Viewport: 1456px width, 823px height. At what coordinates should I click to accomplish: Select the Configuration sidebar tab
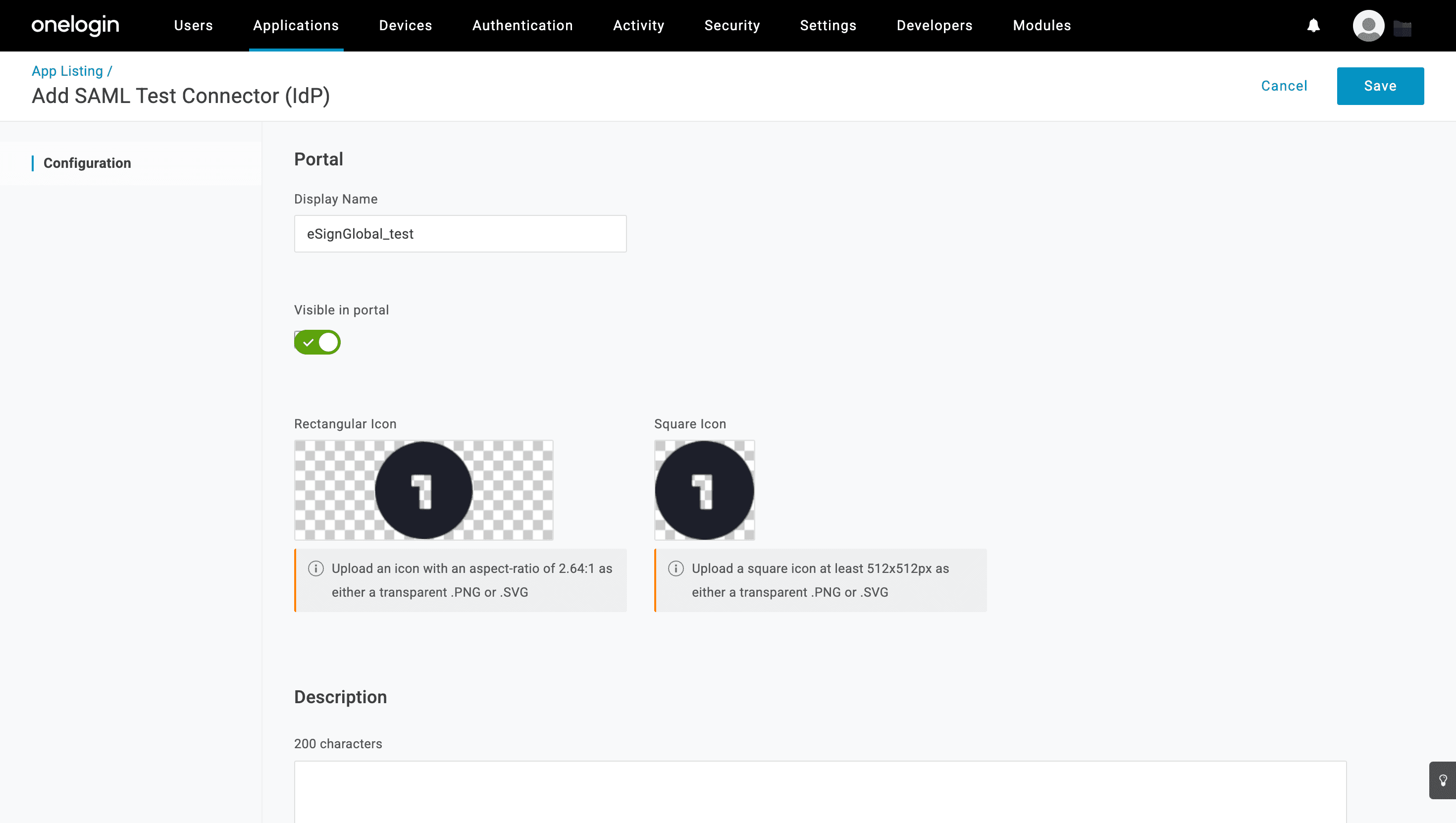(87, 163)
